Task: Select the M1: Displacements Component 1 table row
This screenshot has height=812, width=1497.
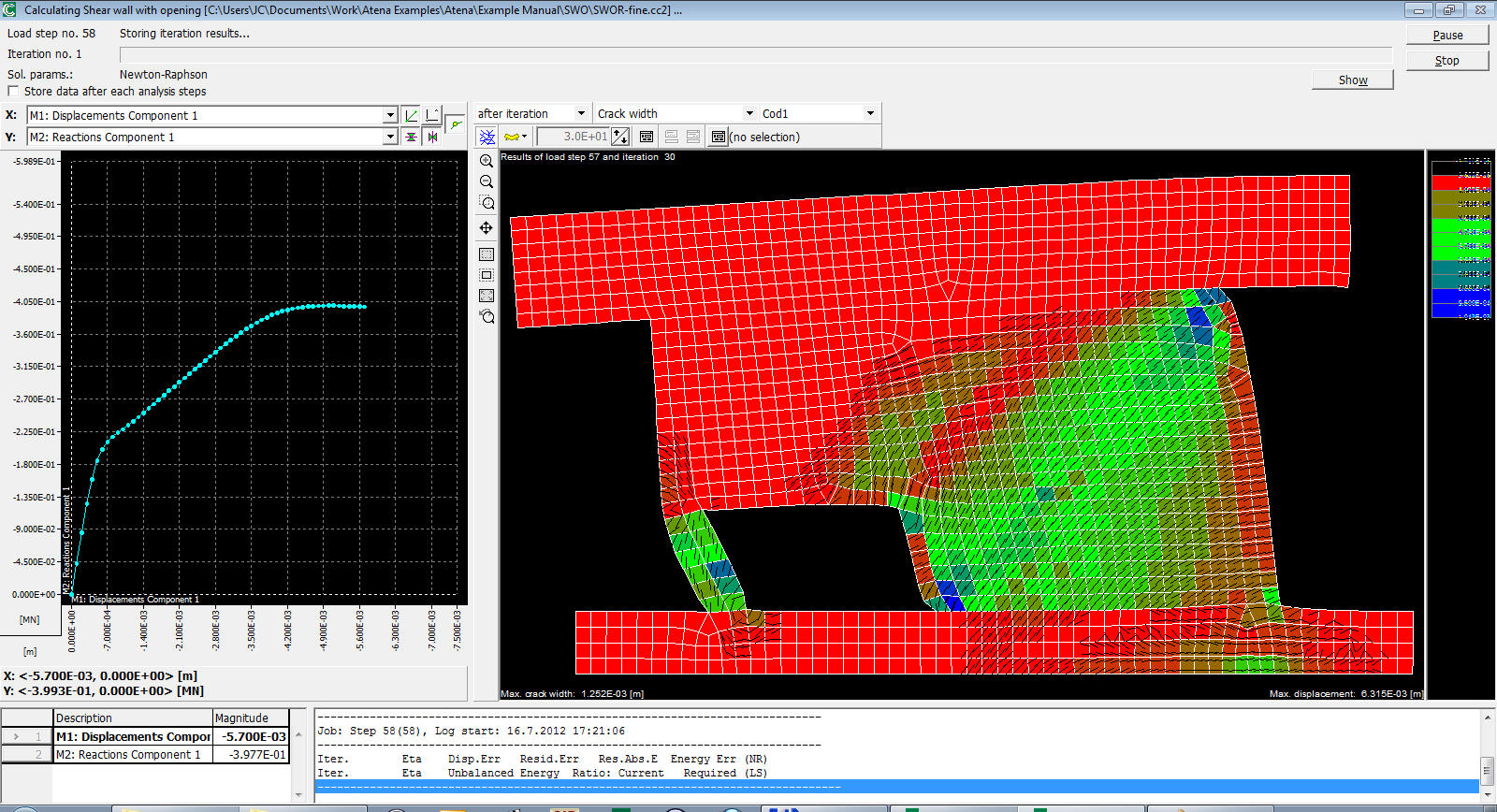Action: coord(146,736)
